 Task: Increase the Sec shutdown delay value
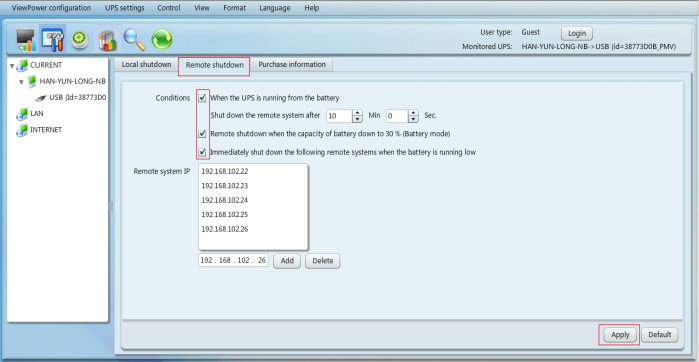coord(414,113)
